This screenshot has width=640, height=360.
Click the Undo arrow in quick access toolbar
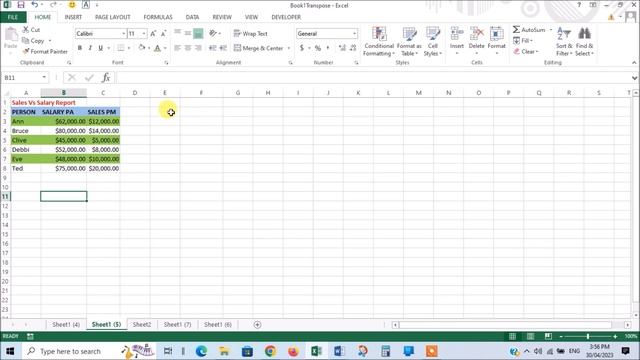click(35, 5)
